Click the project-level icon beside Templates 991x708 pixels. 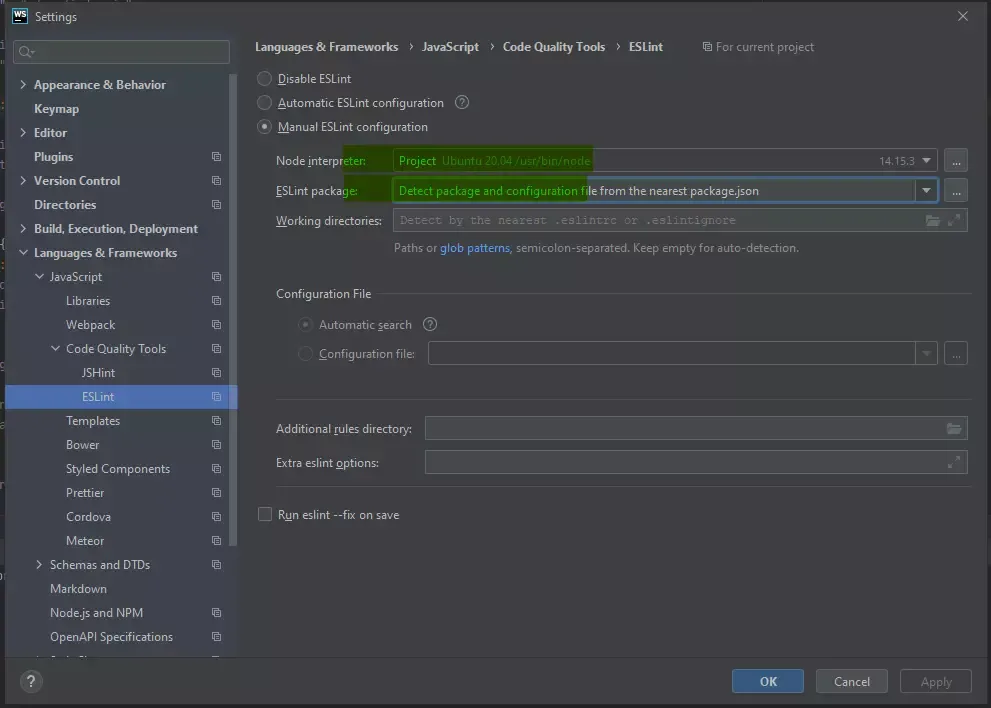pyautogui.click(x=216, y=421)
